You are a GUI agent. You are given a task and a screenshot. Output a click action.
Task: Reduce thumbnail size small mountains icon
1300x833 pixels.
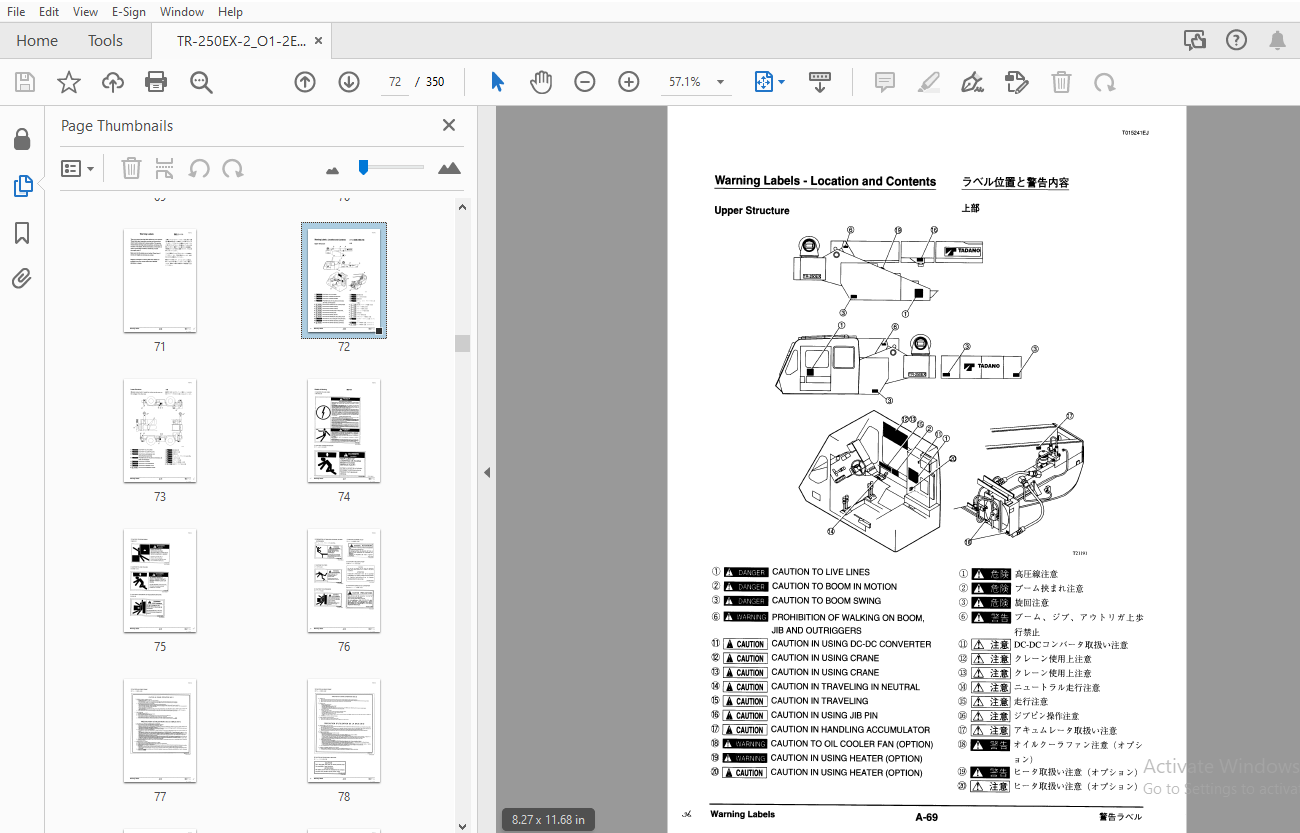coord(333,170)
